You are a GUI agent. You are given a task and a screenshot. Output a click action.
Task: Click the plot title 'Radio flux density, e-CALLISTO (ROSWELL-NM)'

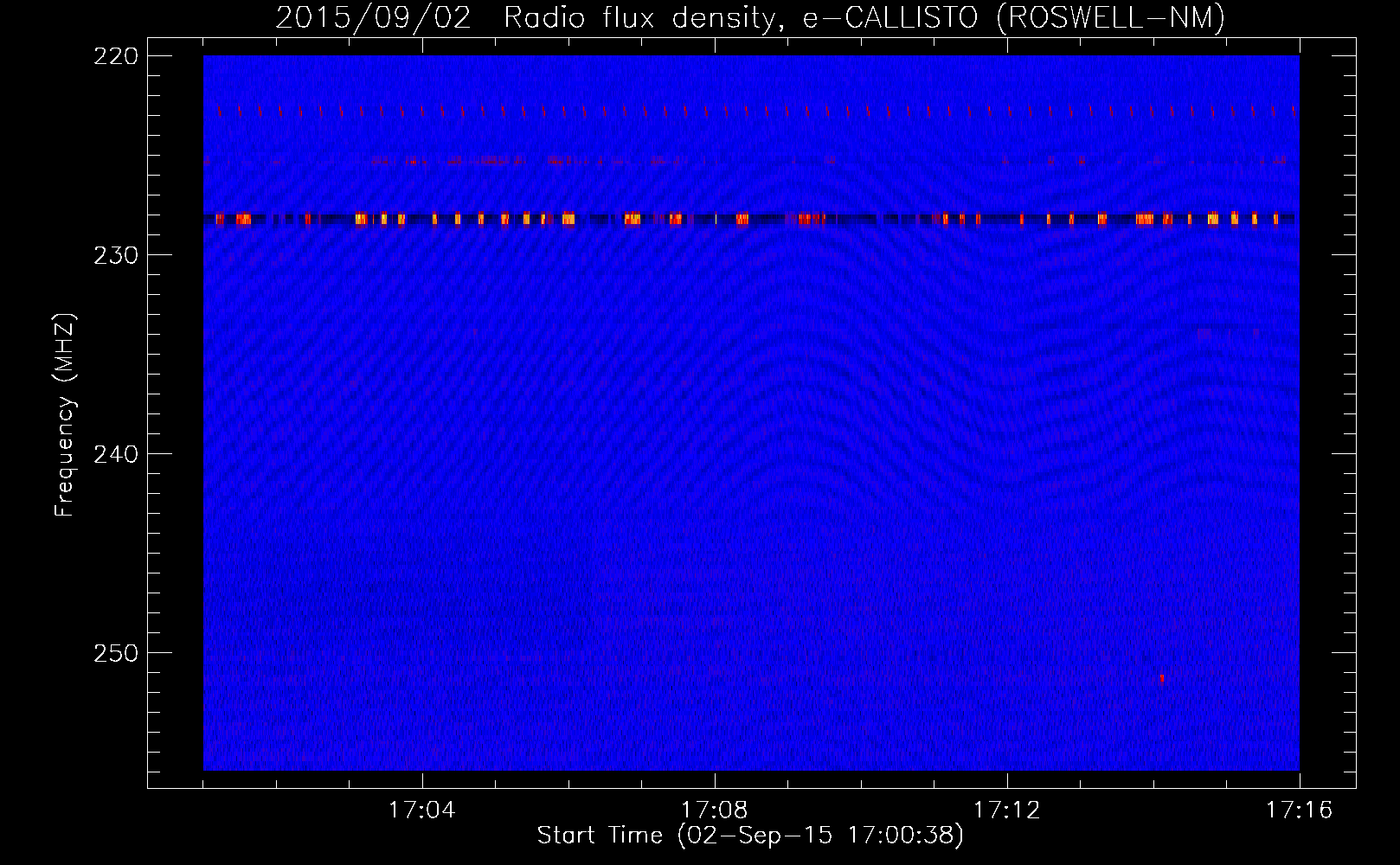point(864,17)
